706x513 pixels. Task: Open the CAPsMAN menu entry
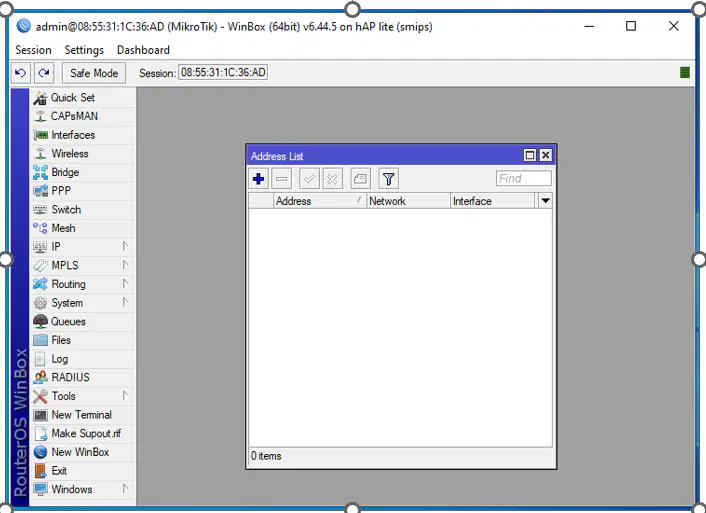83,116
